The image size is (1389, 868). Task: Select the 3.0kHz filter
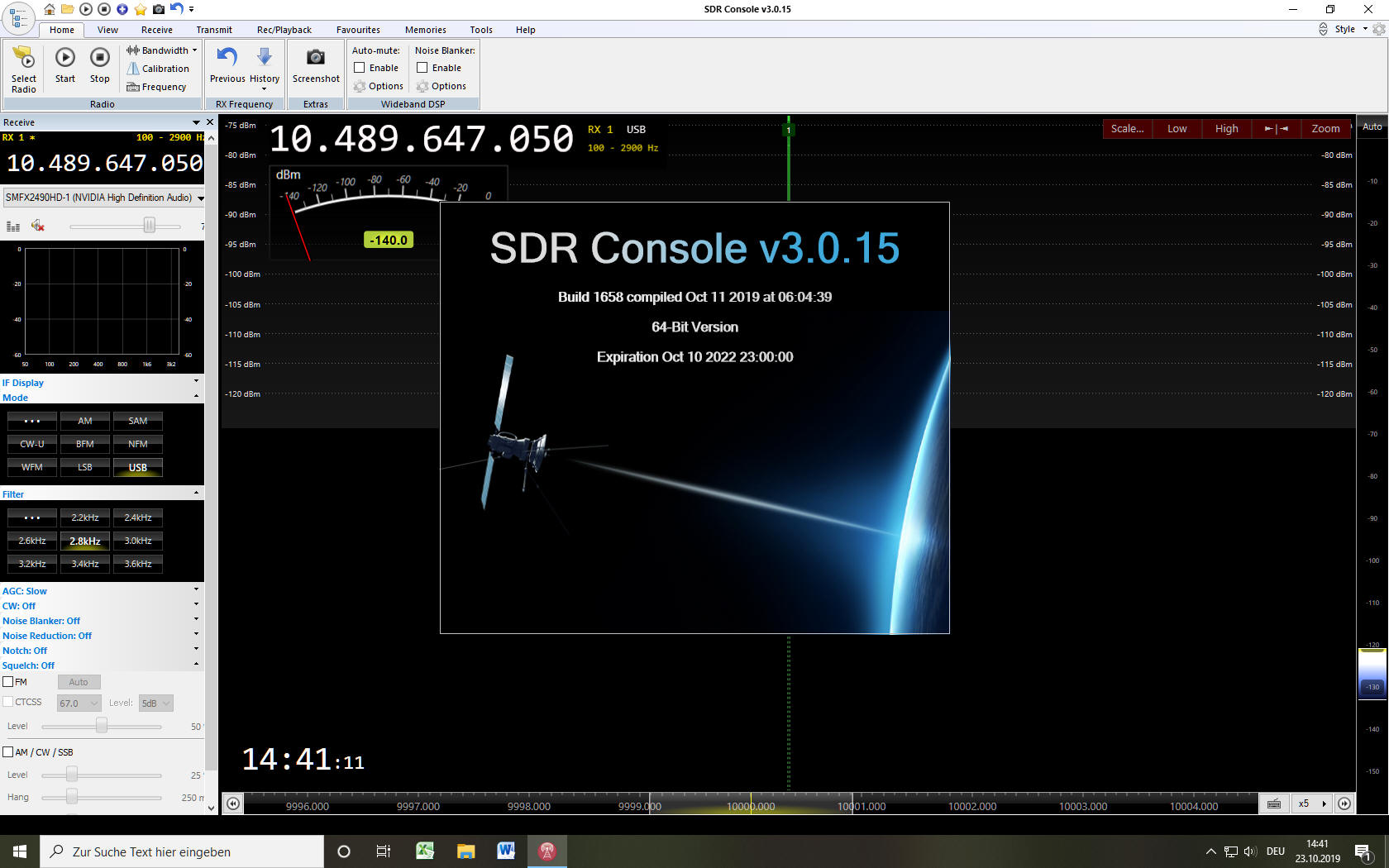[138, 541]
